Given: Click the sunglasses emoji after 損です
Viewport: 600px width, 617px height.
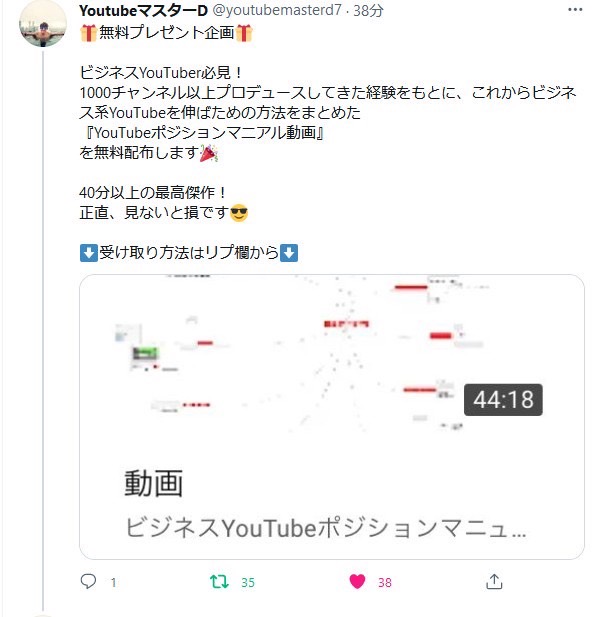Looking at the screenshot, I should (x=239, y=213).
